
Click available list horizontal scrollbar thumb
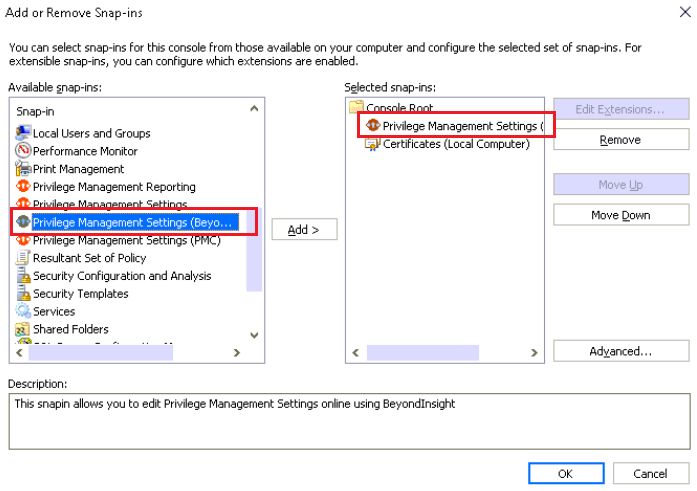[101, 353]
